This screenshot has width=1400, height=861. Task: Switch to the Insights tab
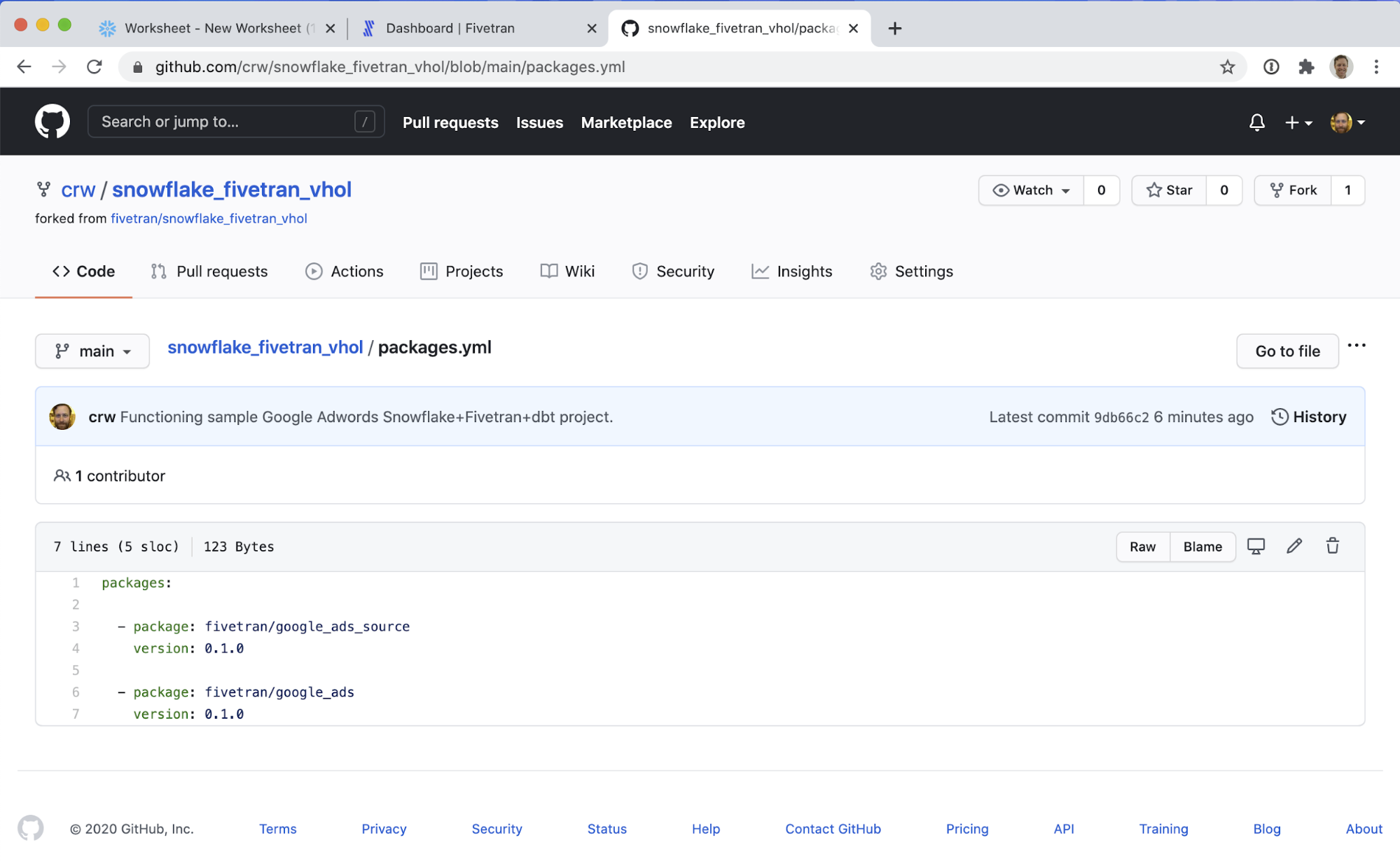coord(791,272)
